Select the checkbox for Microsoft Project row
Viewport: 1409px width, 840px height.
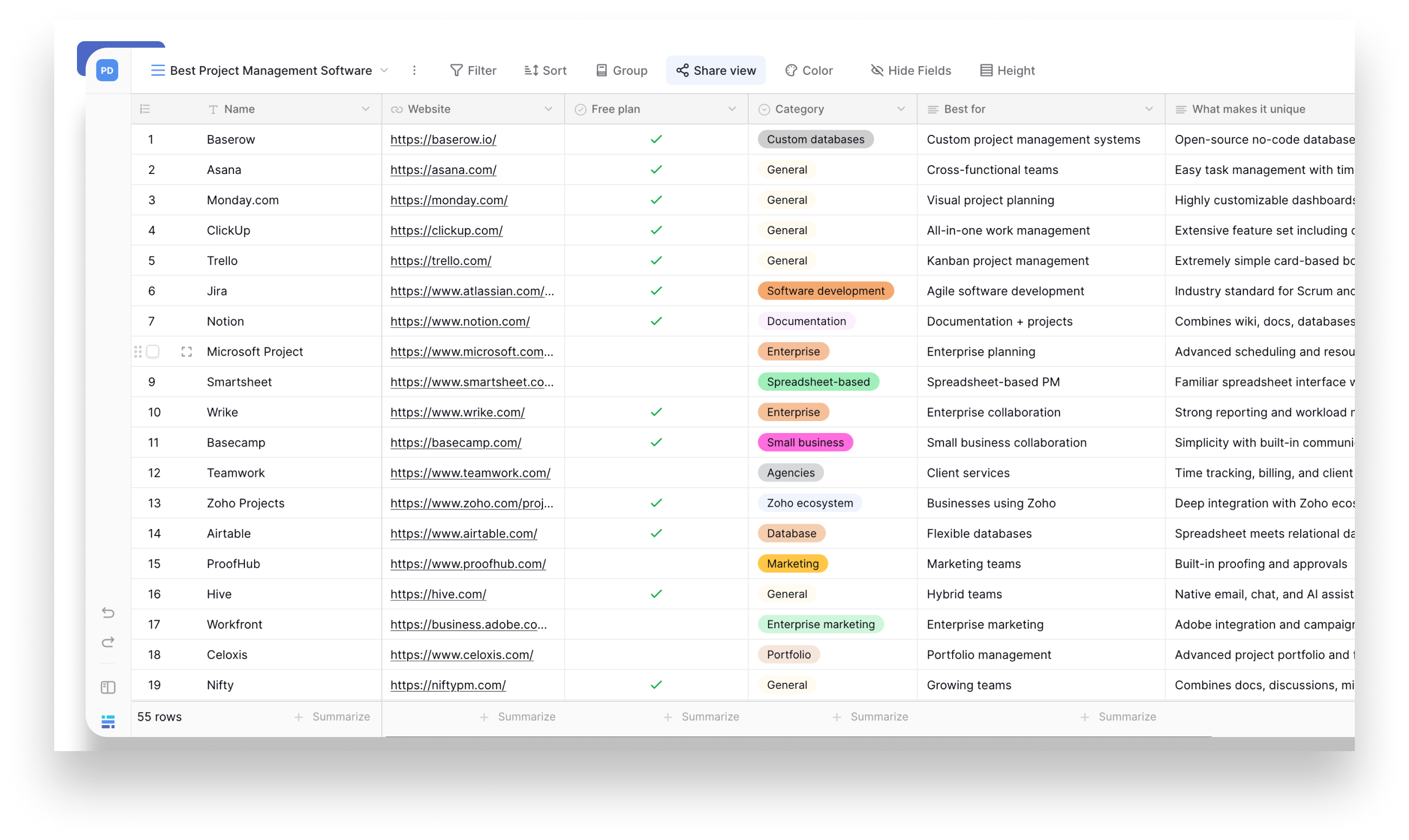(153, 352)
